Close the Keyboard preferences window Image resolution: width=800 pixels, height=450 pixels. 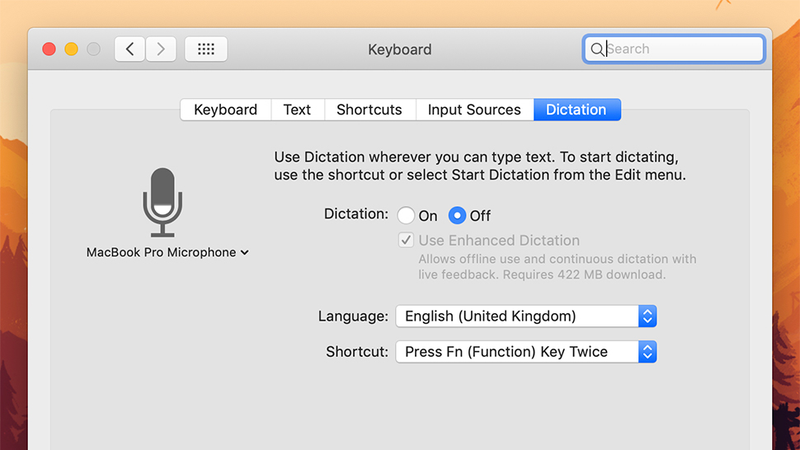(49, 49)
